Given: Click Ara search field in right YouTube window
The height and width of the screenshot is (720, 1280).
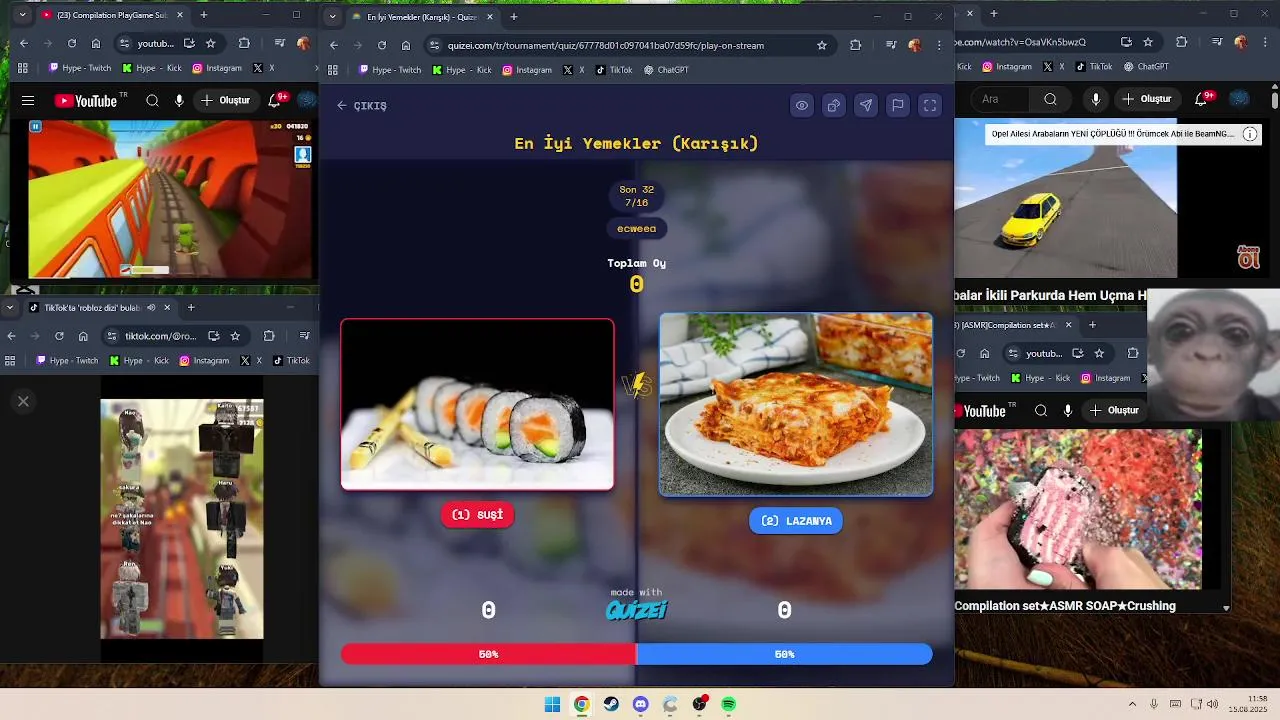Looking at the screenshot, I should tap(1002, 99).
